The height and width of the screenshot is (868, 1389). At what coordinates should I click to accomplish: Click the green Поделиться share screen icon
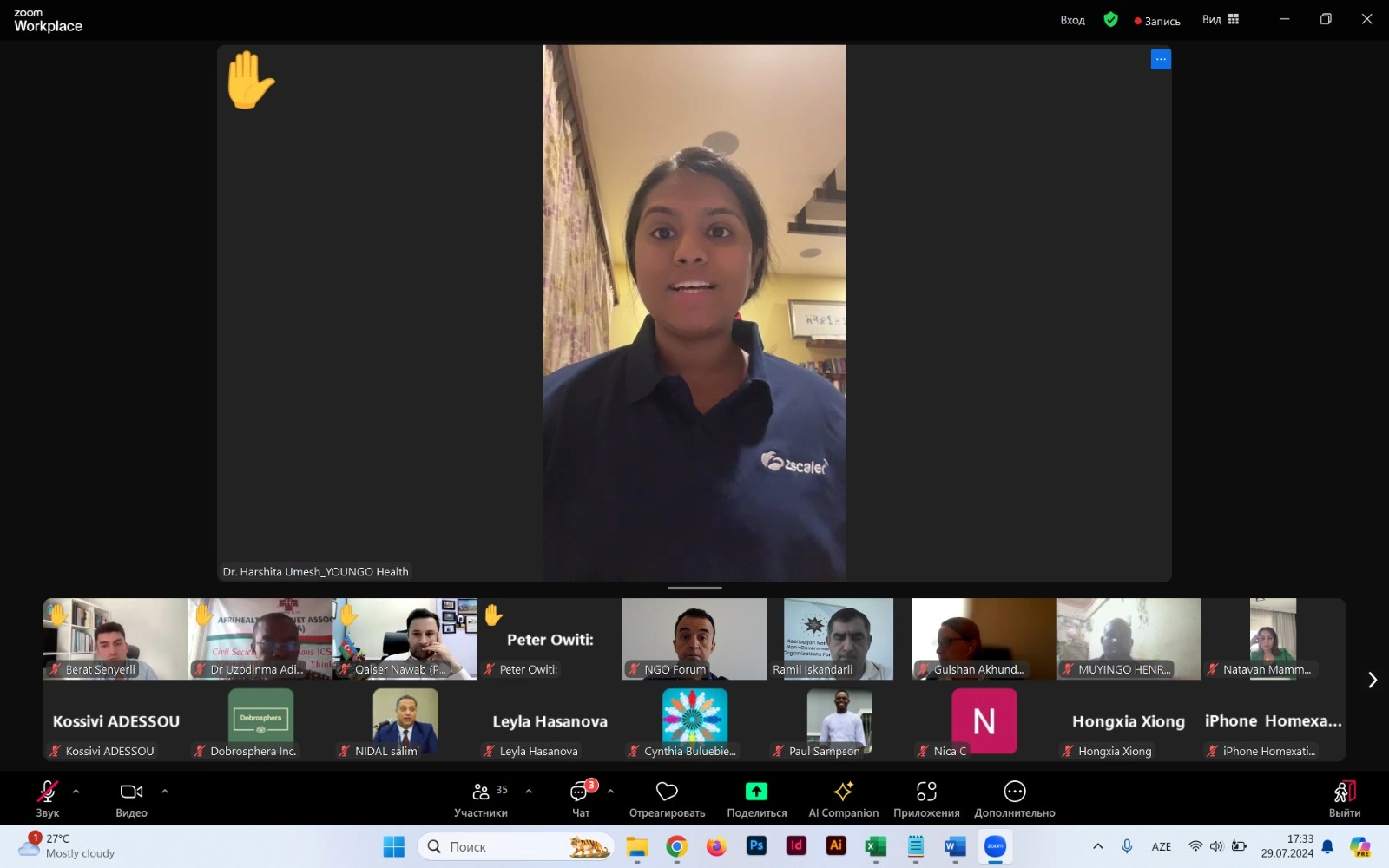(x=756, y=791)
